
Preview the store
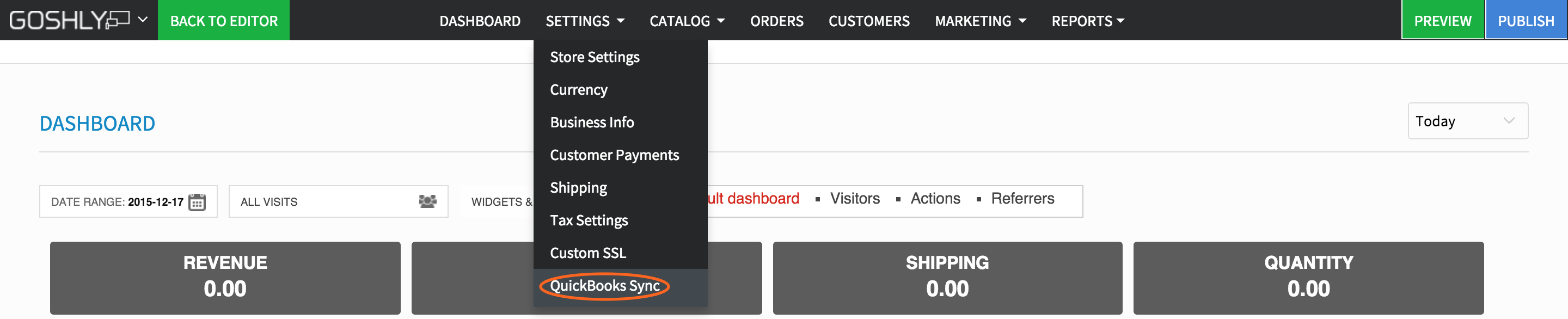1442,20
